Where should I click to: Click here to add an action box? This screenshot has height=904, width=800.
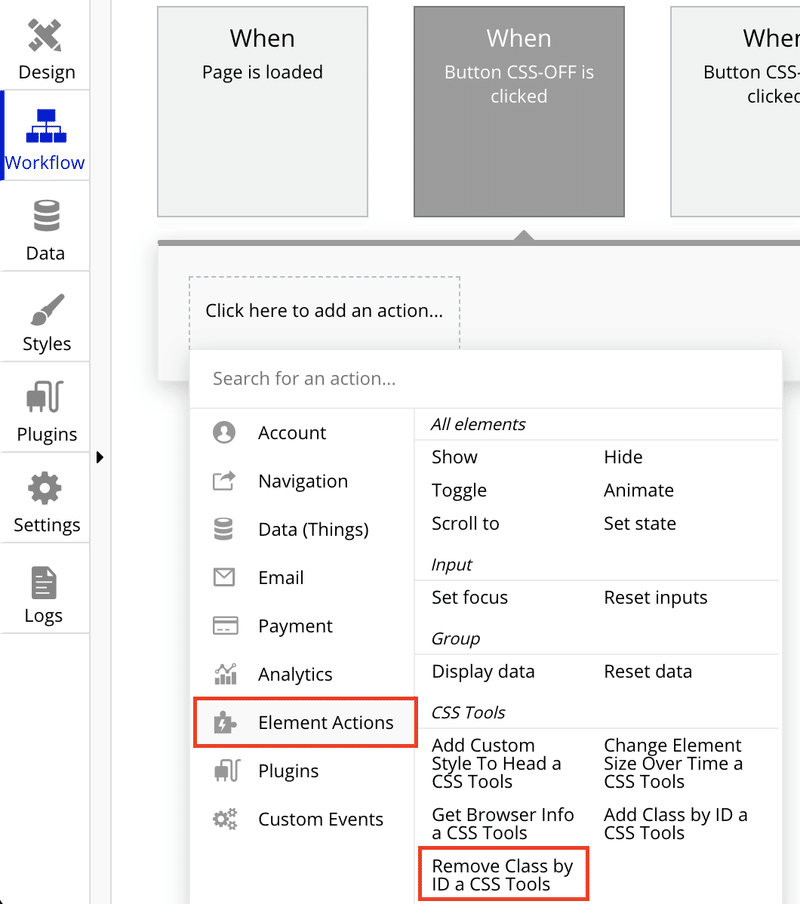(324, 312)
